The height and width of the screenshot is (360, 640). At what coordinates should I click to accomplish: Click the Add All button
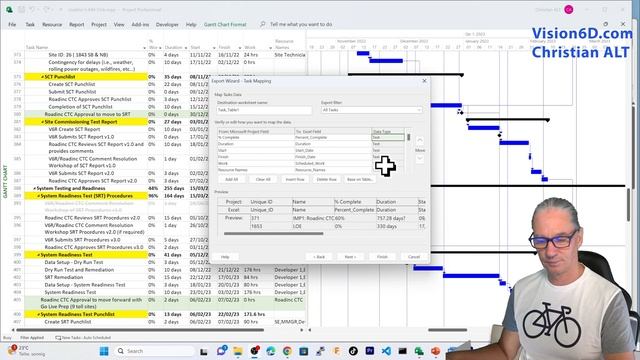(x=231, y=180)
